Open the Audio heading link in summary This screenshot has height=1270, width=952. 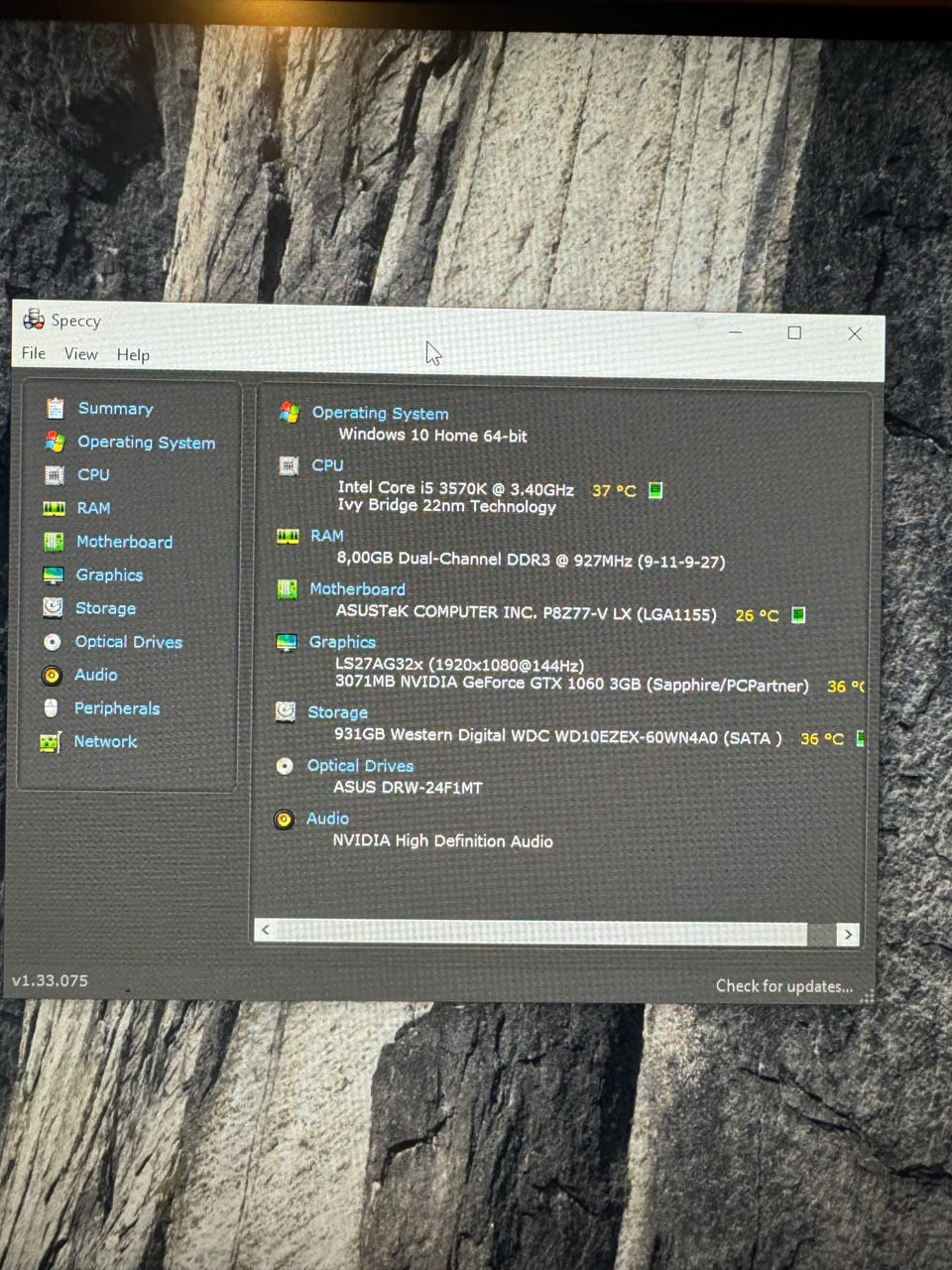tap(327, 819)
